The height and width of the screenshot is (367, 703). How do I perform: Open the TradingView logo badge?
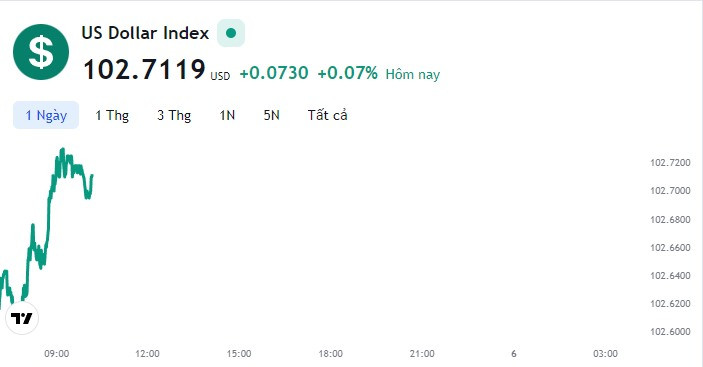click(22, 318)
